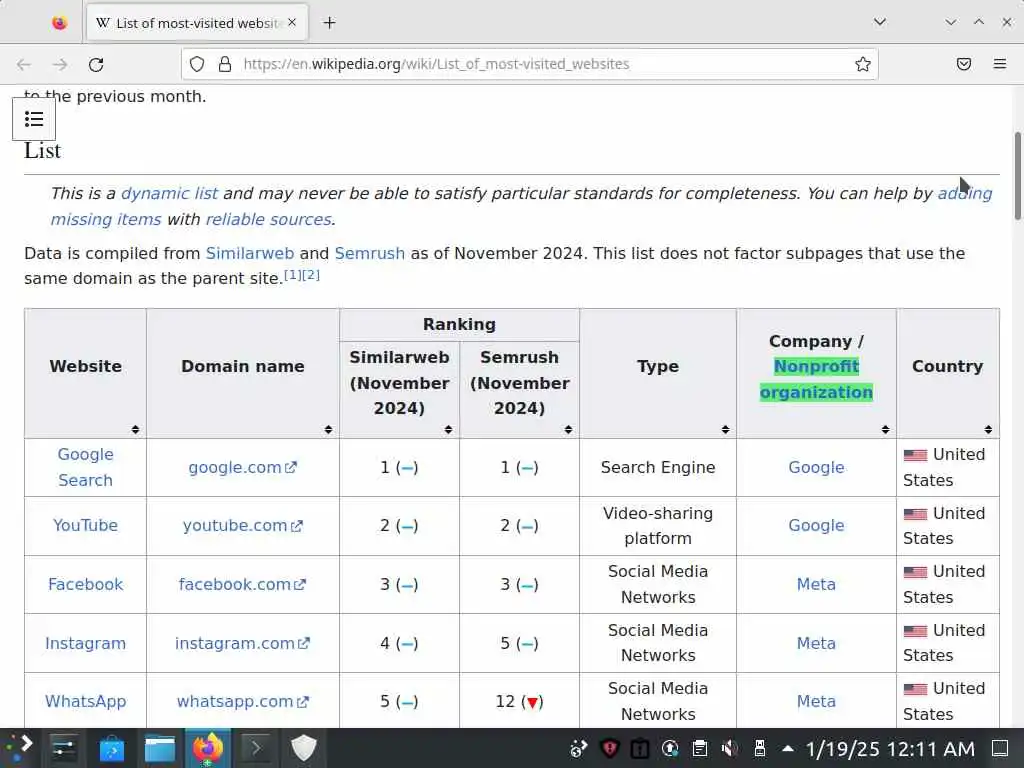This screenshot has width=1024, height=768.
Task: Select the List of most-visited websites tab
Action: [x=197, y=23]
